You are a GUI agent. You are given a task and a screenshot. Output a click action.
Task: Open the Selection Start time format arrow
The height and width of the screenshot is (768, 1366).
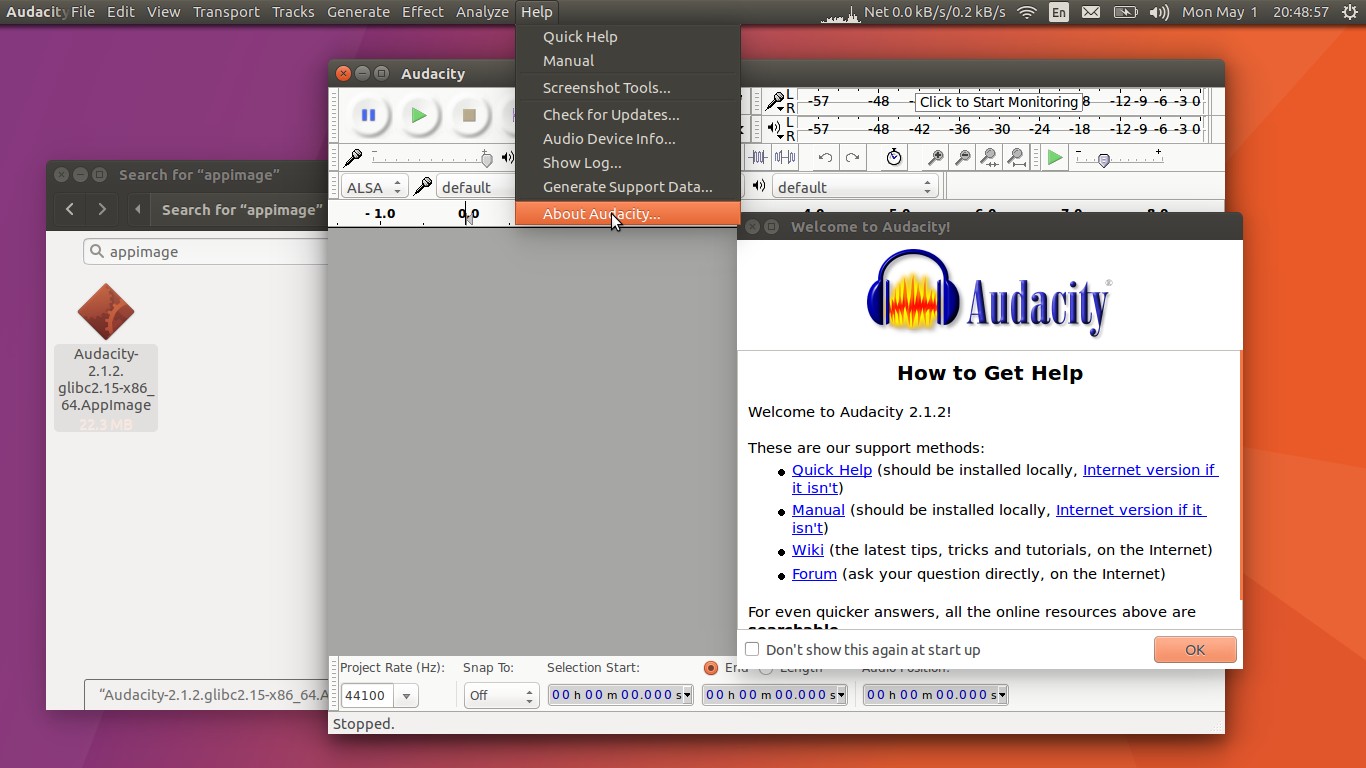(686, 695)
